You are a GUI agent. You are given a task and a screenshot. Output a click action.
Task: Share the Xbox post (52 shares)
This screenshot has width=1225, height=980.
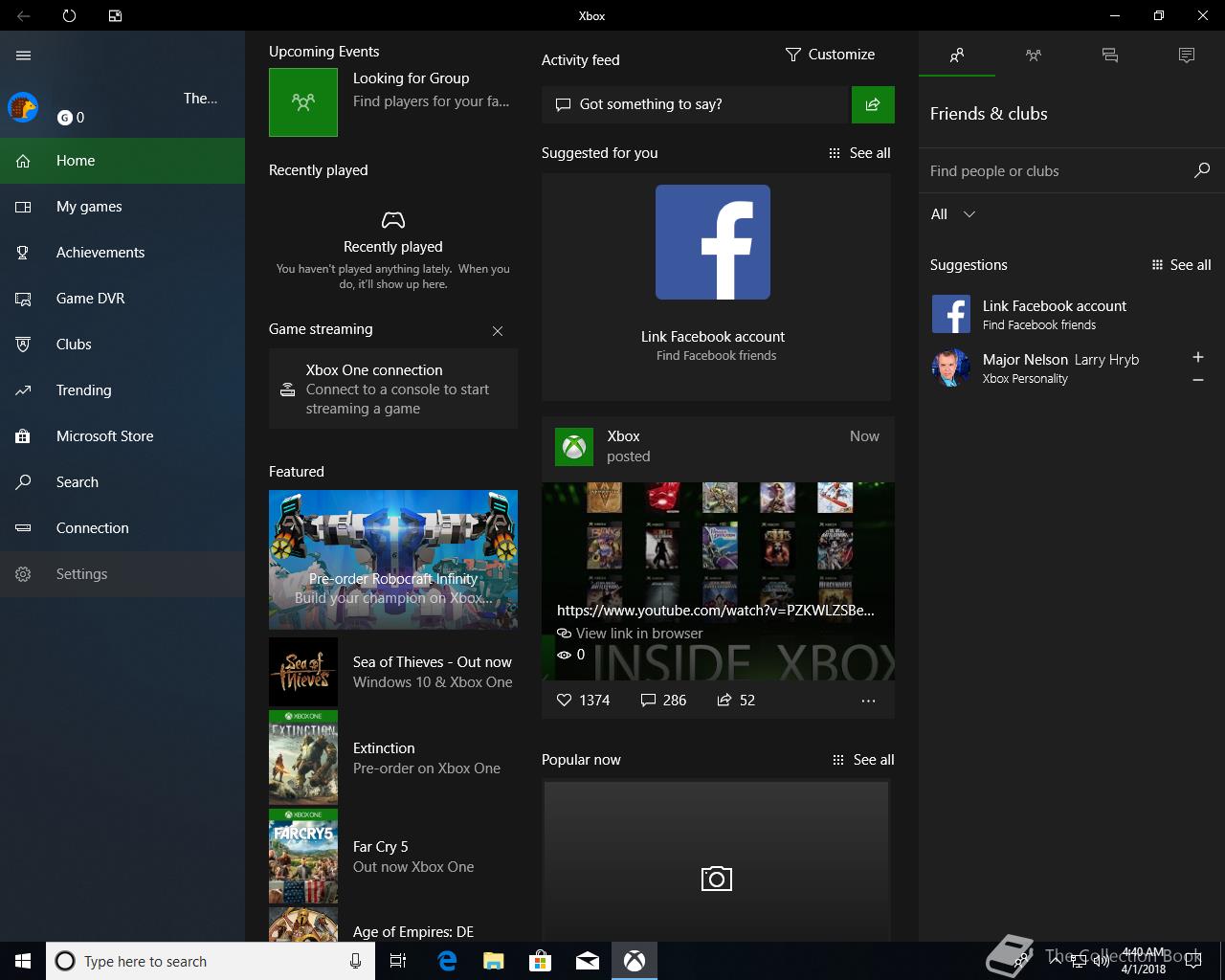(736, 701)
